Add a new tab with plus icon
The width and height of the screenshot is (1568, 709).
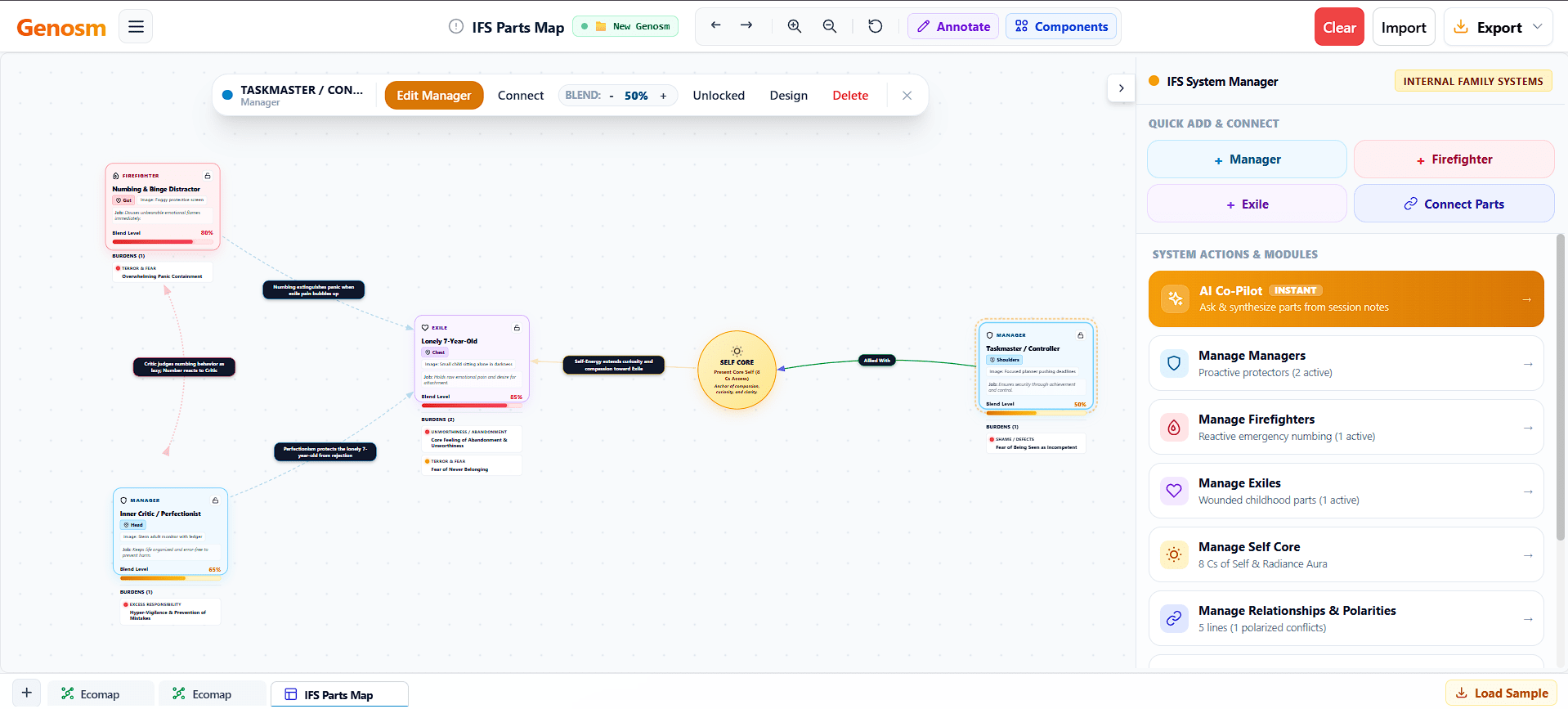(26, 693)
